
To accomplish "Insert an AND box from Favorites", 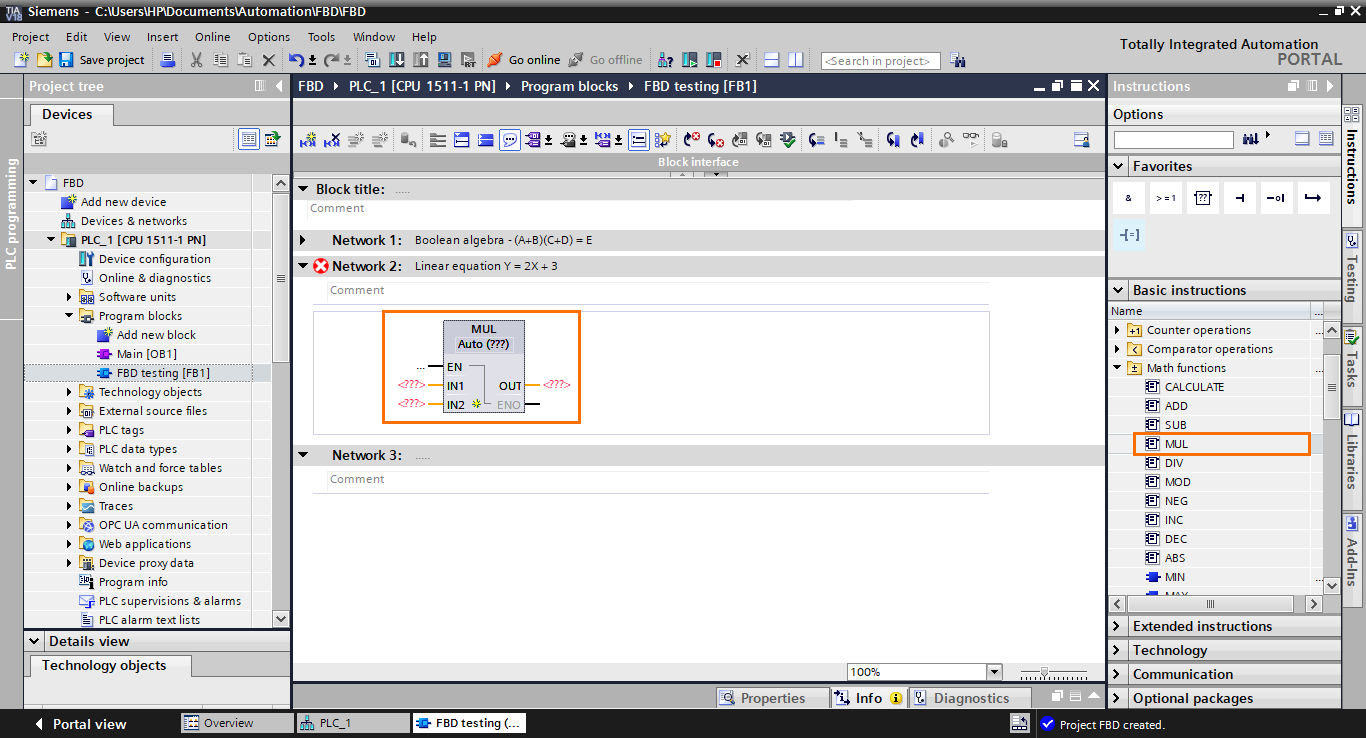I will 1128,197.
